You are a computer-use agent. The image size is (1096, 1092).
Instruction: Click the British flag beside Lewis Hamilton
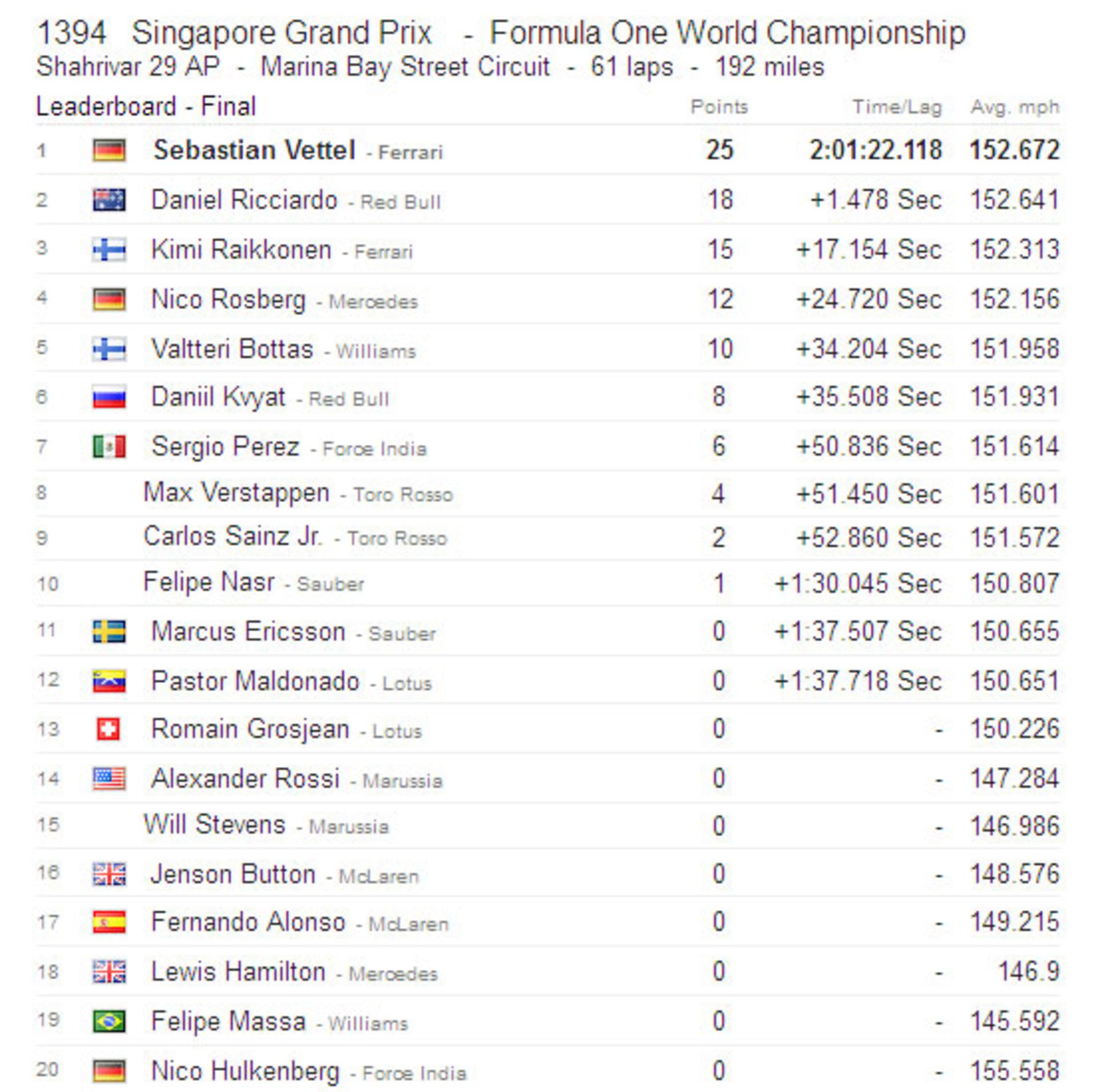click(109, 972)
